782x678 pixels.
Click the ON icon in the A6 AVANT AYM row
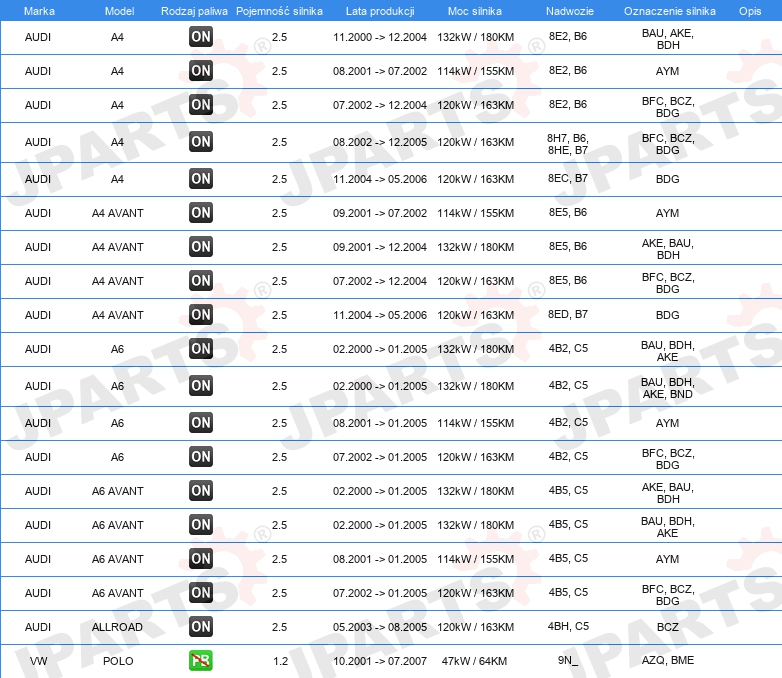(201, 558)
